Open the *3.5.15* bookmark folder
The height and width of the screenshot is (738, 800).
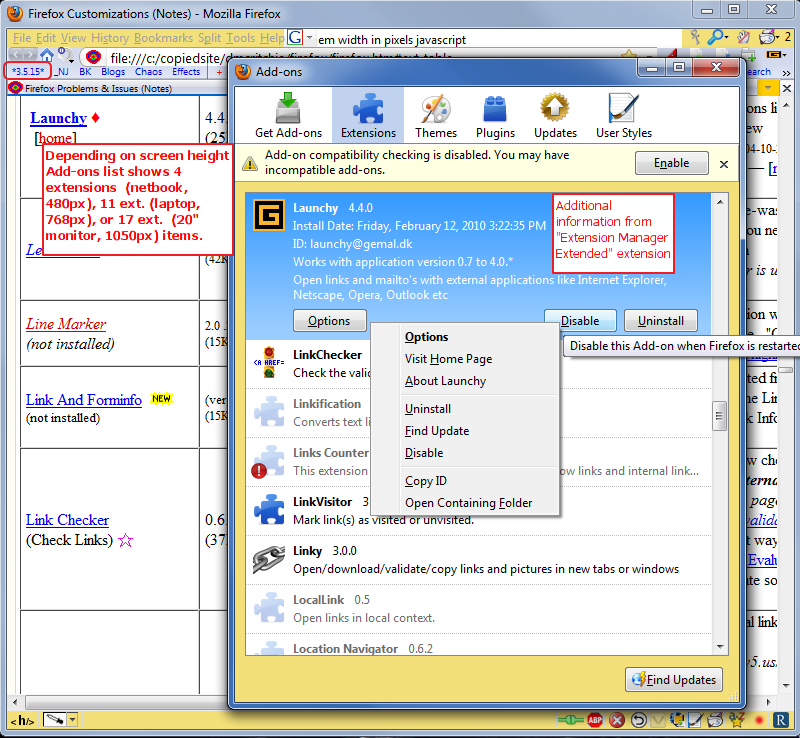28,71
